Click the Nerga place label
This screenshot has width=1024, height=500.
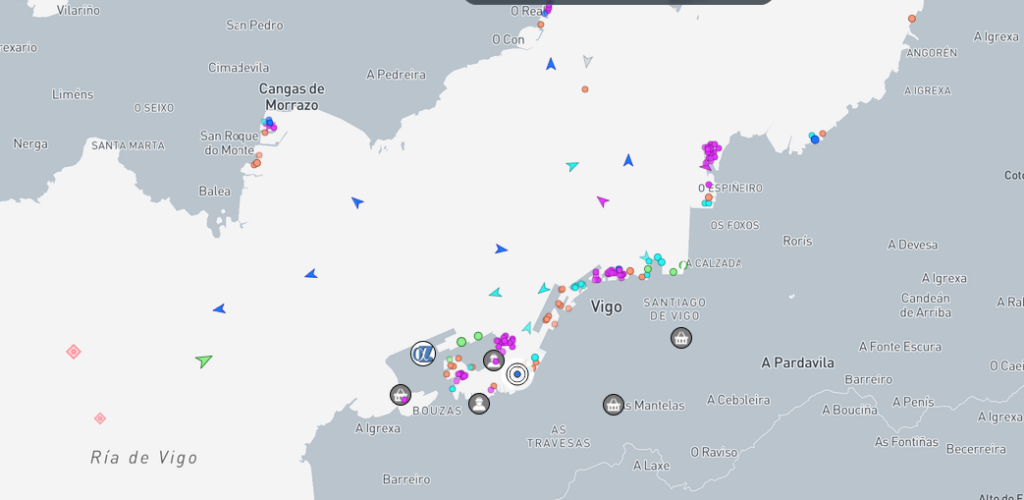pyautogui.click(x=30, y=144)
